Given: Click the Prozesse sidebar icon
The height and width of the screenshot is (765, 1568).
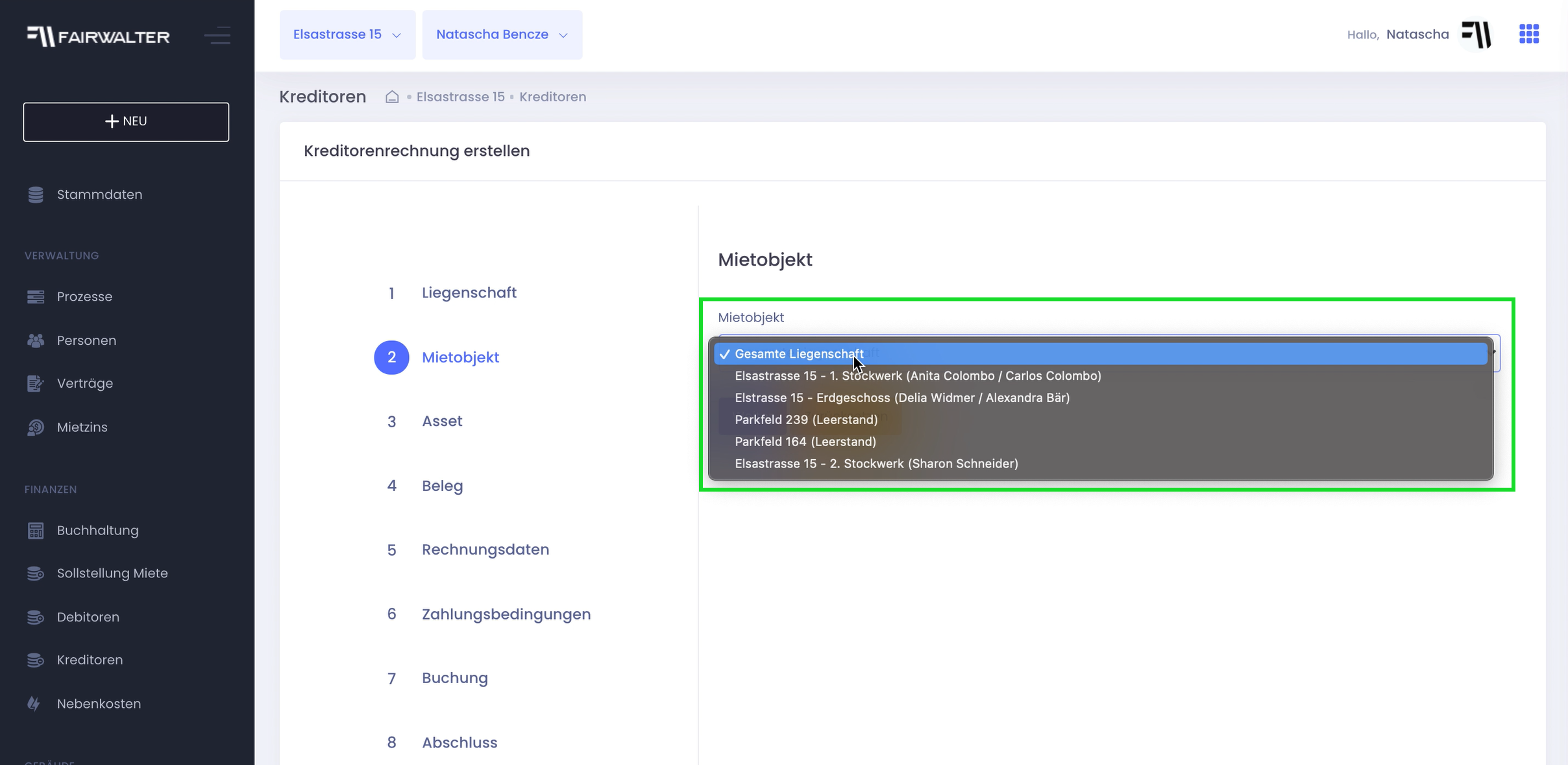Looking at the screenshot, I should click(x=36, y=297).
